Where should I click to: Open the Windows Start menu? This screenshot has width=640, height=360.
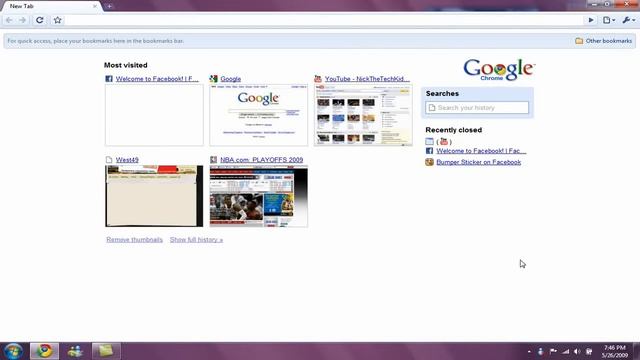13,351
